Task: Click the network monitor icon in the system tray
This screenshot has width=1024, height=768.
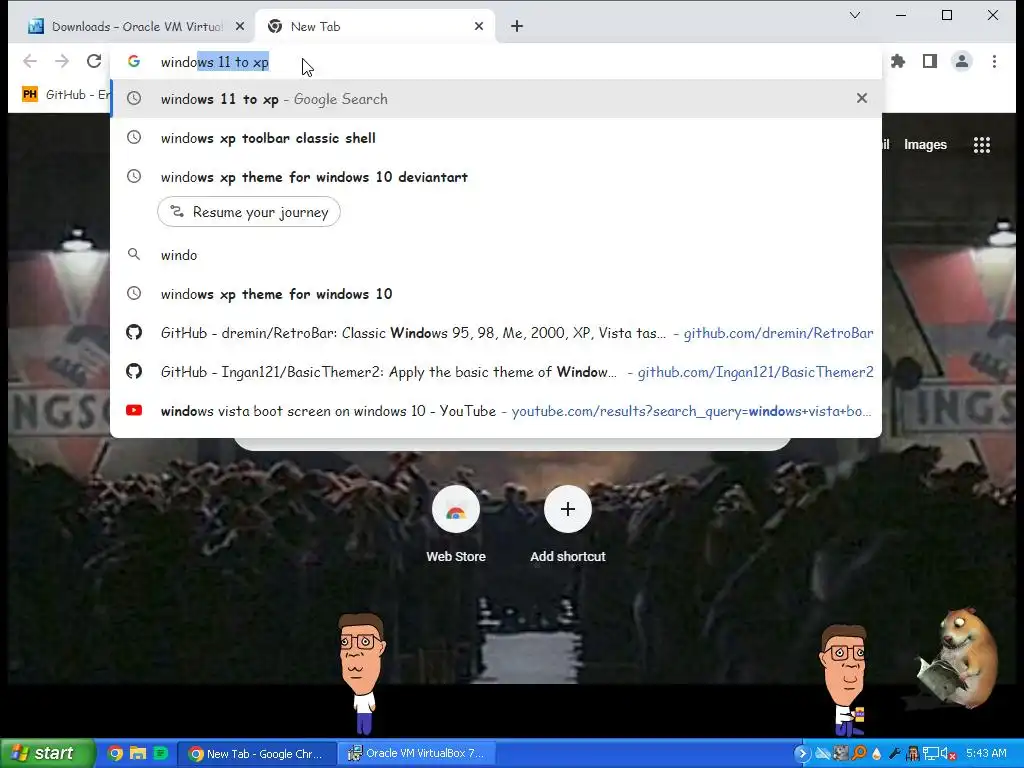Action: pyautogui.click(x=931, y=754)
